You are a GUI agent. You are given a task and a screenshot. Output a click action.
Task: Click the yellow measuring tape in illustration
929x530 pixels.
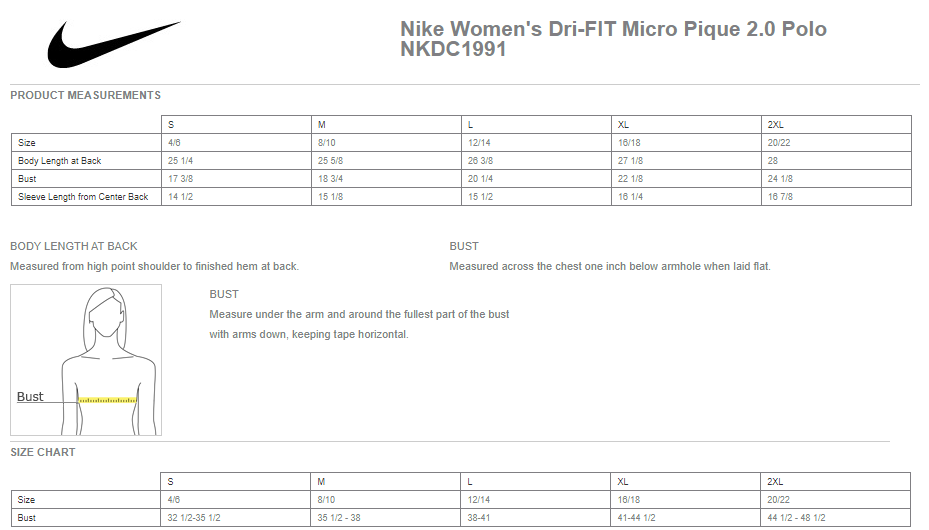tap(108, 400)
